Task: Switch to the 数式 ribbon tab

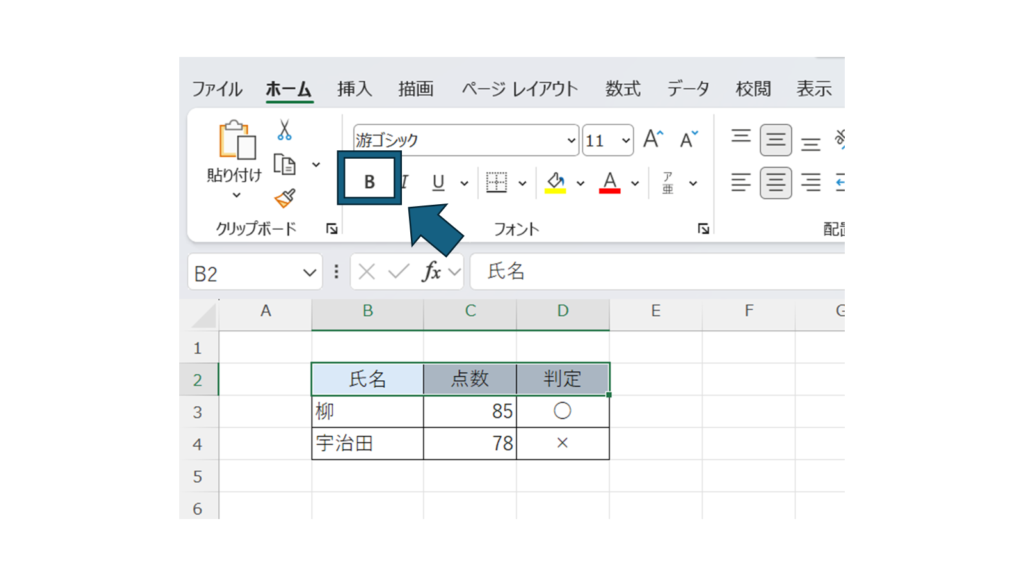Action: [622, 89]
